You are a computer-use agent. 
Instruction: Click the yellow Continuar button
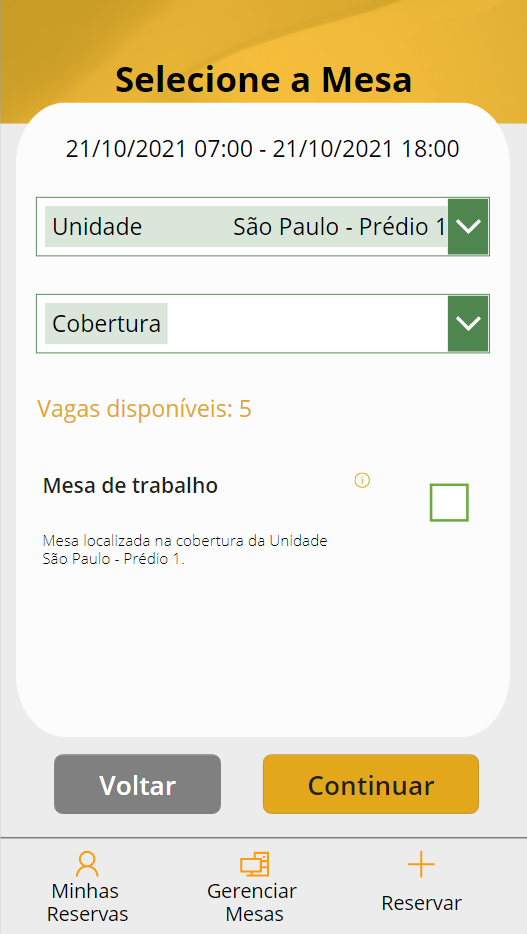(x=371, y=784)
